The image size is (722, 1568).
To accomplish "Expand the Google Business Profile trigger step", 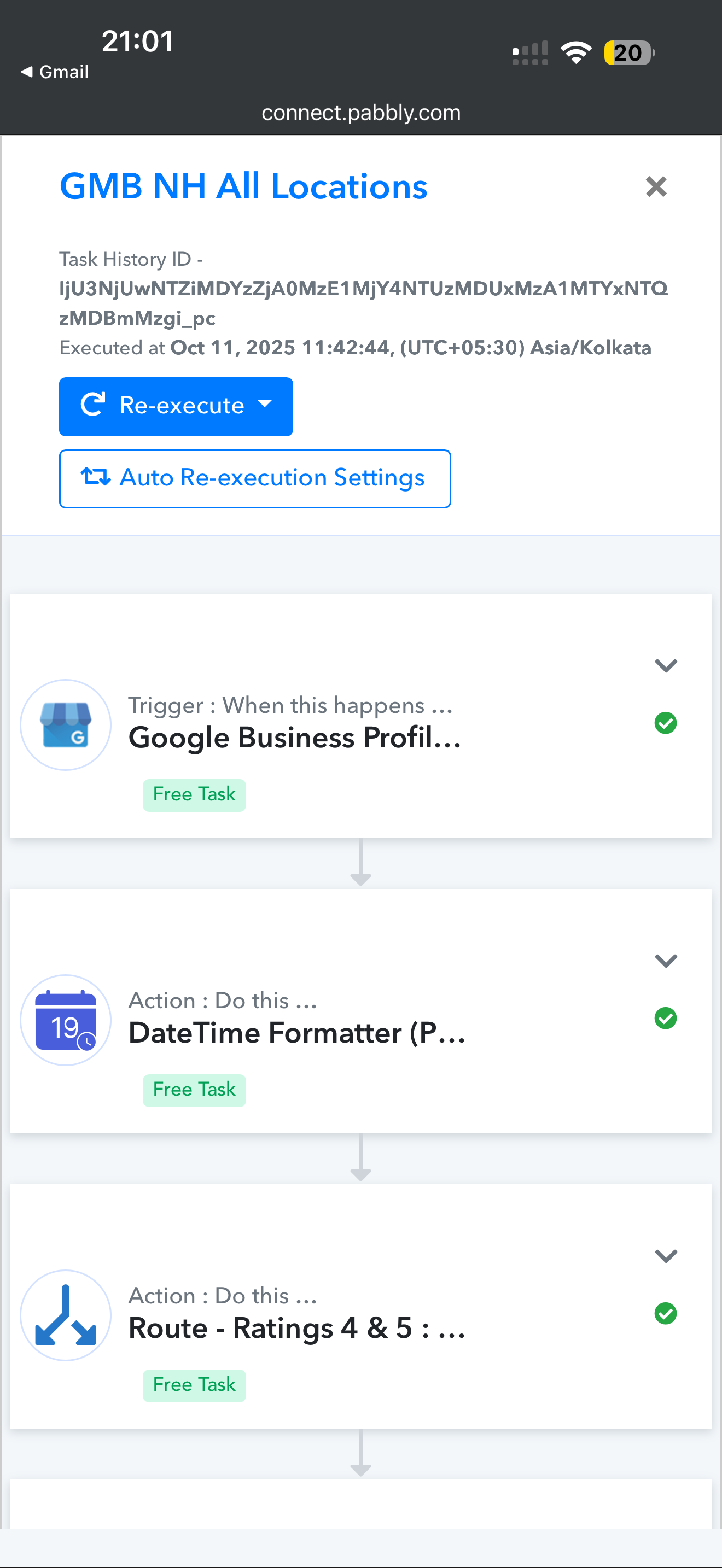I will (x=666, y=665).
